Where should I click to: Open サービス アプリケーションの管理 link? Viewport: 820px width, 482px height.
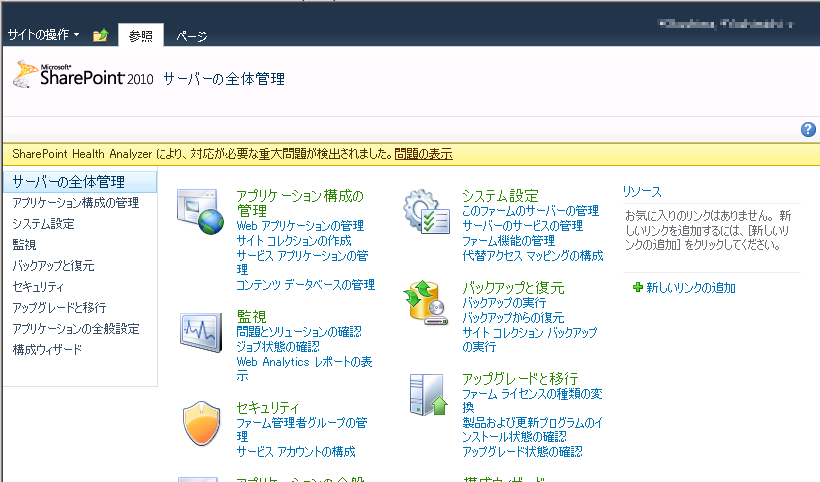point(302,262)
